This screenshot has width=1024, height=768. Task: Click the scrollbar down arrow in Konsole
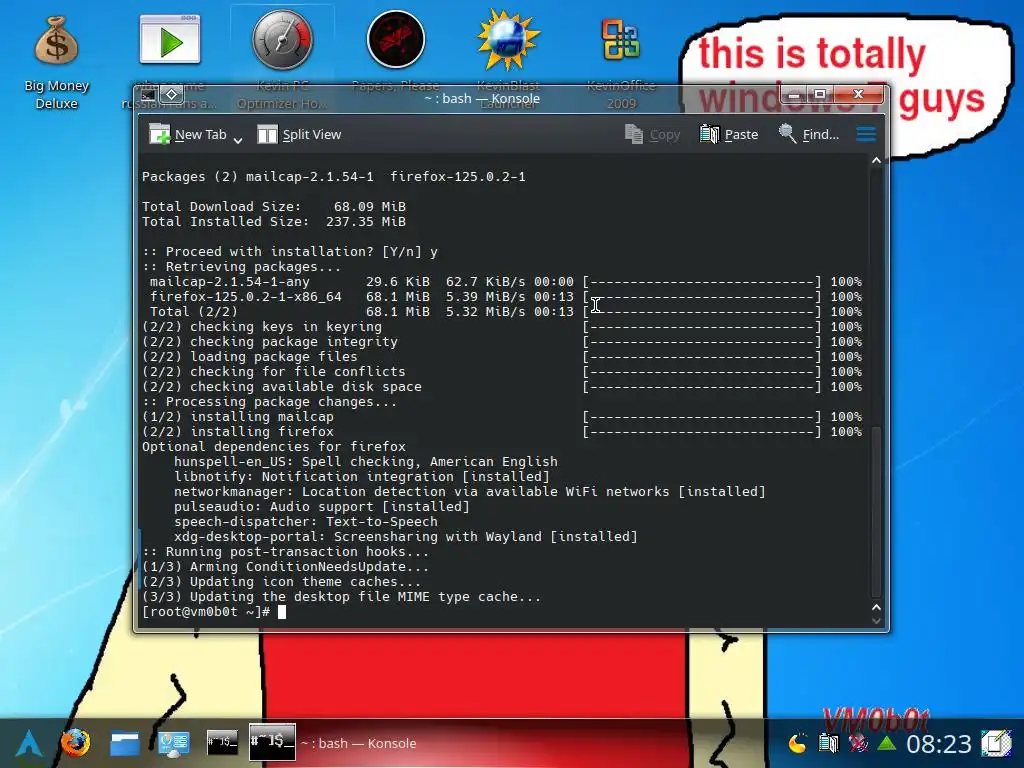pos(876,621)
